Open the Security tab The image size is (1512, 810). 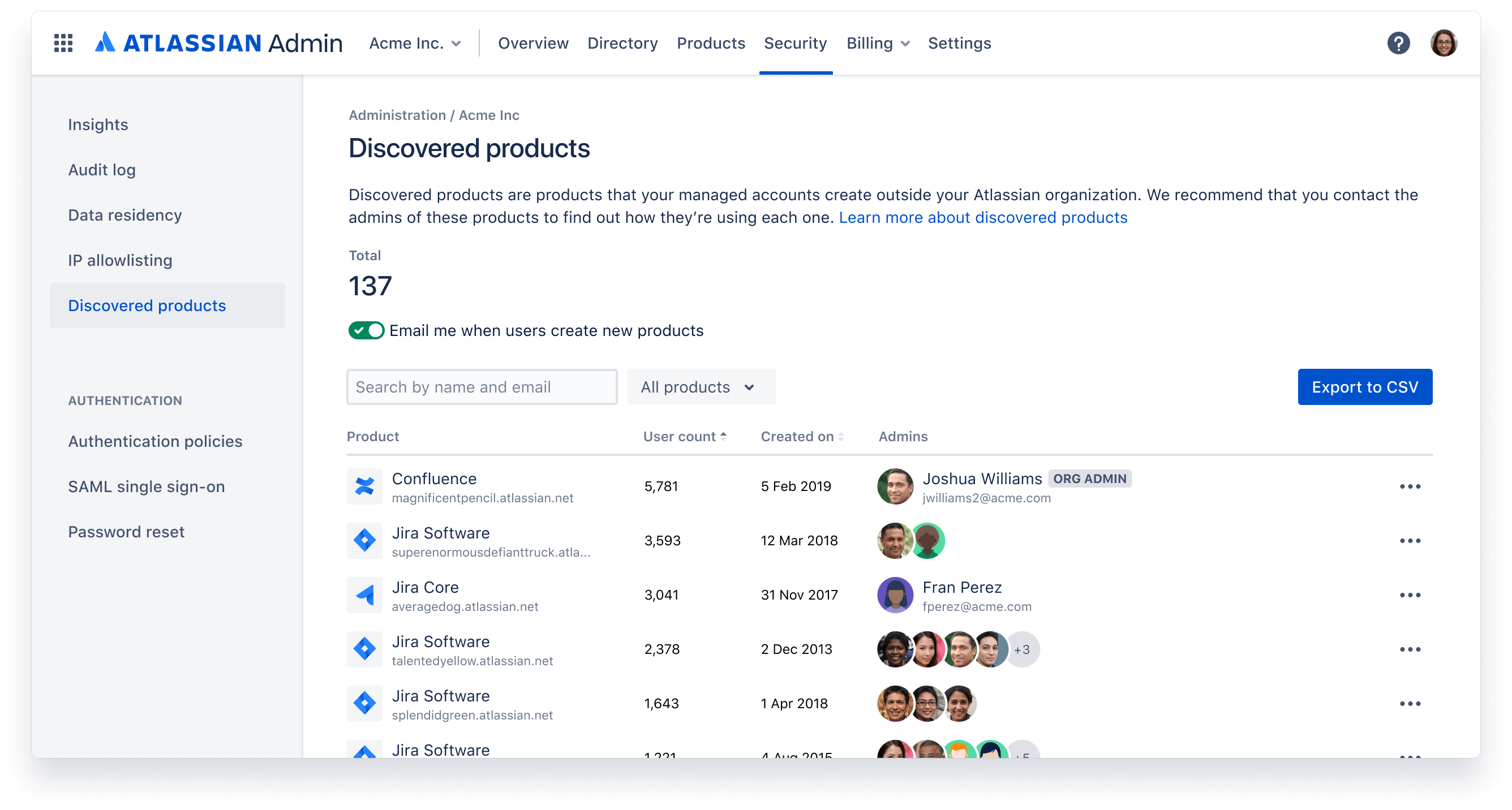[795, 43]
